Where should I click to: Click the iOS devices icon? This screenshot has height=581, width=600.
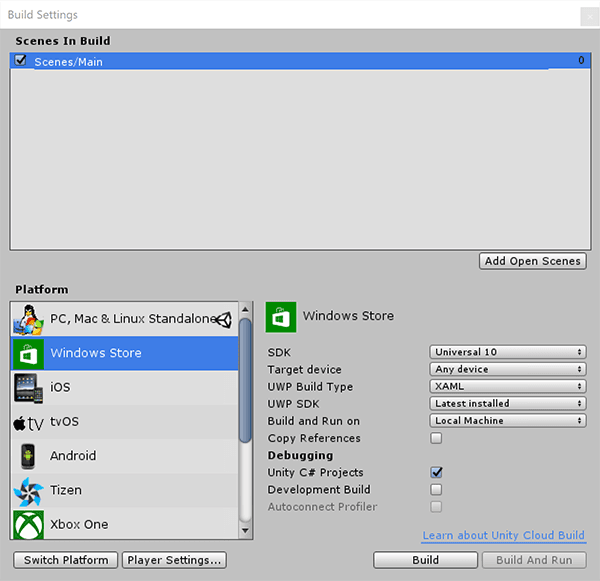[28, 388]
